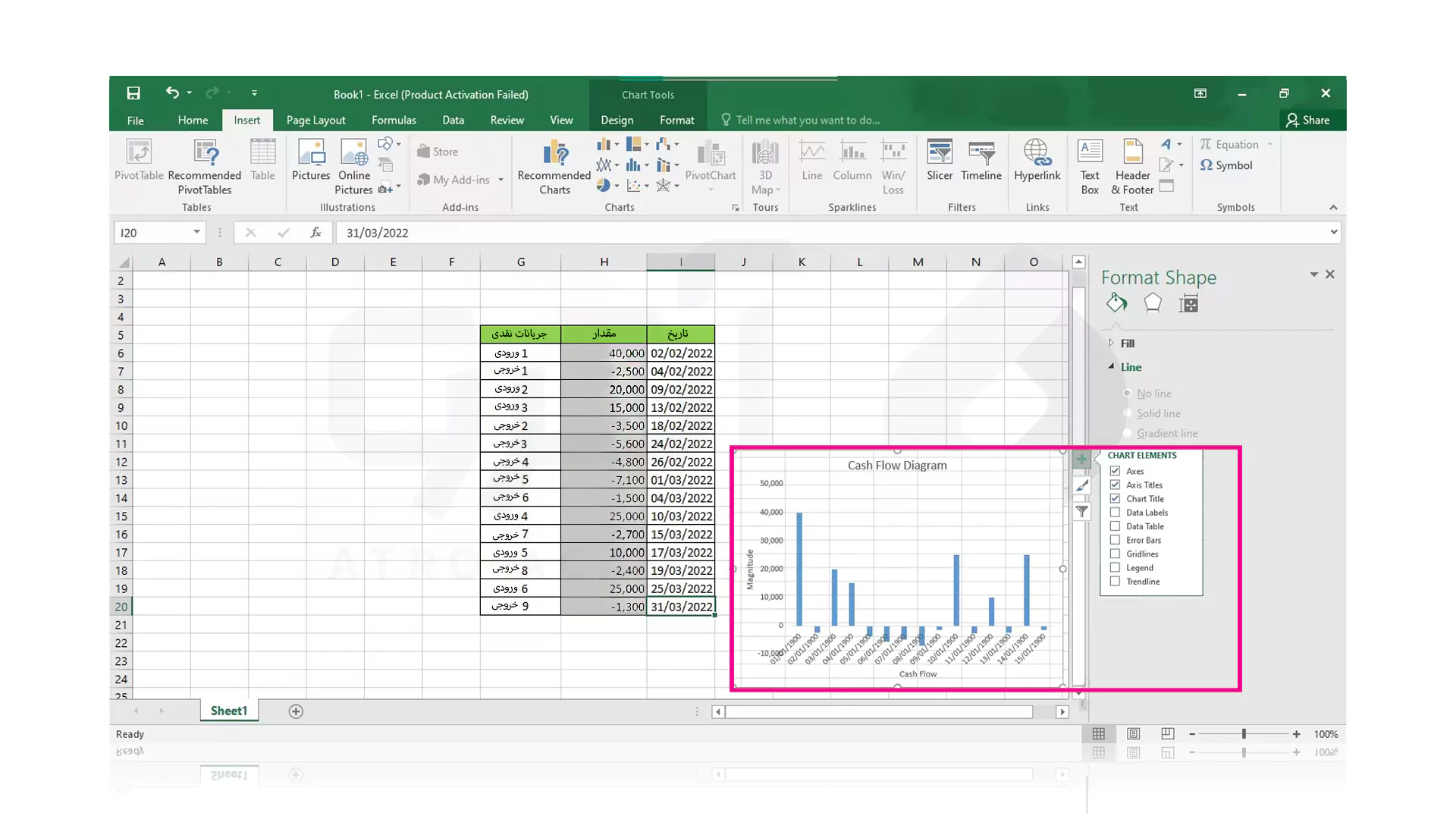Open Recommended Charts
1456x819 pixels.
point(554,167)
